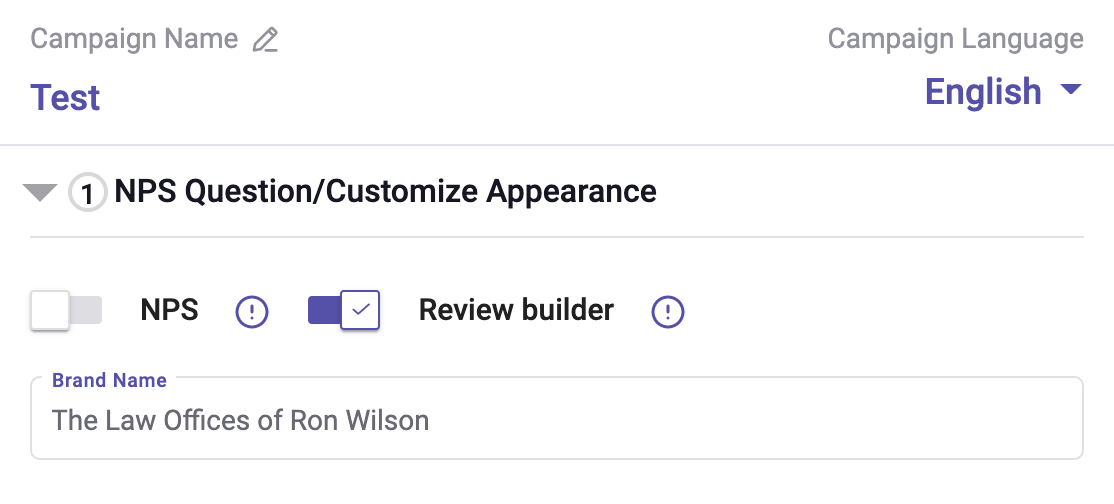Click the pencil icon to edit campaign name
The height and width of the screenshot is (504, 1114).
tap(265, 40)
